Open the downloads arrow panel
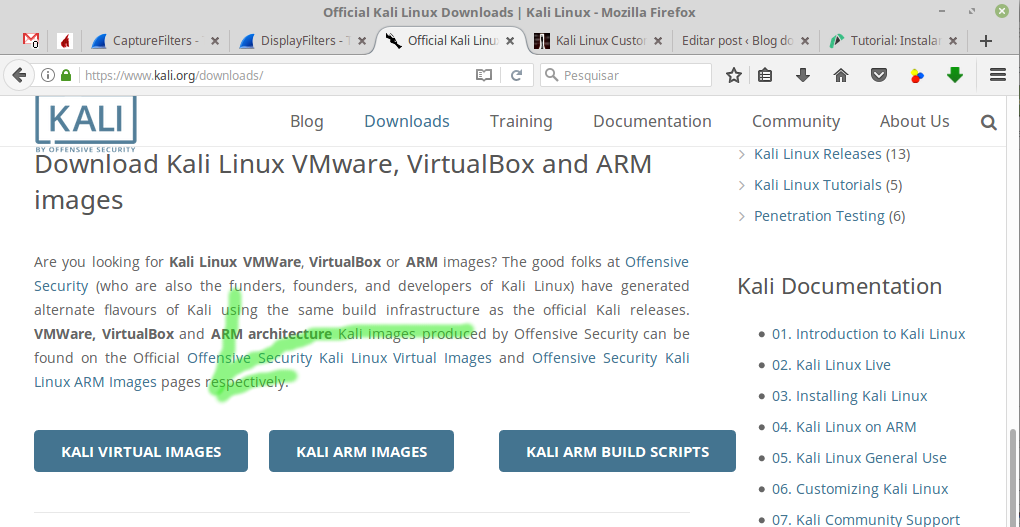The width and height of the screenshot is (1020, 527). (803, 75)
